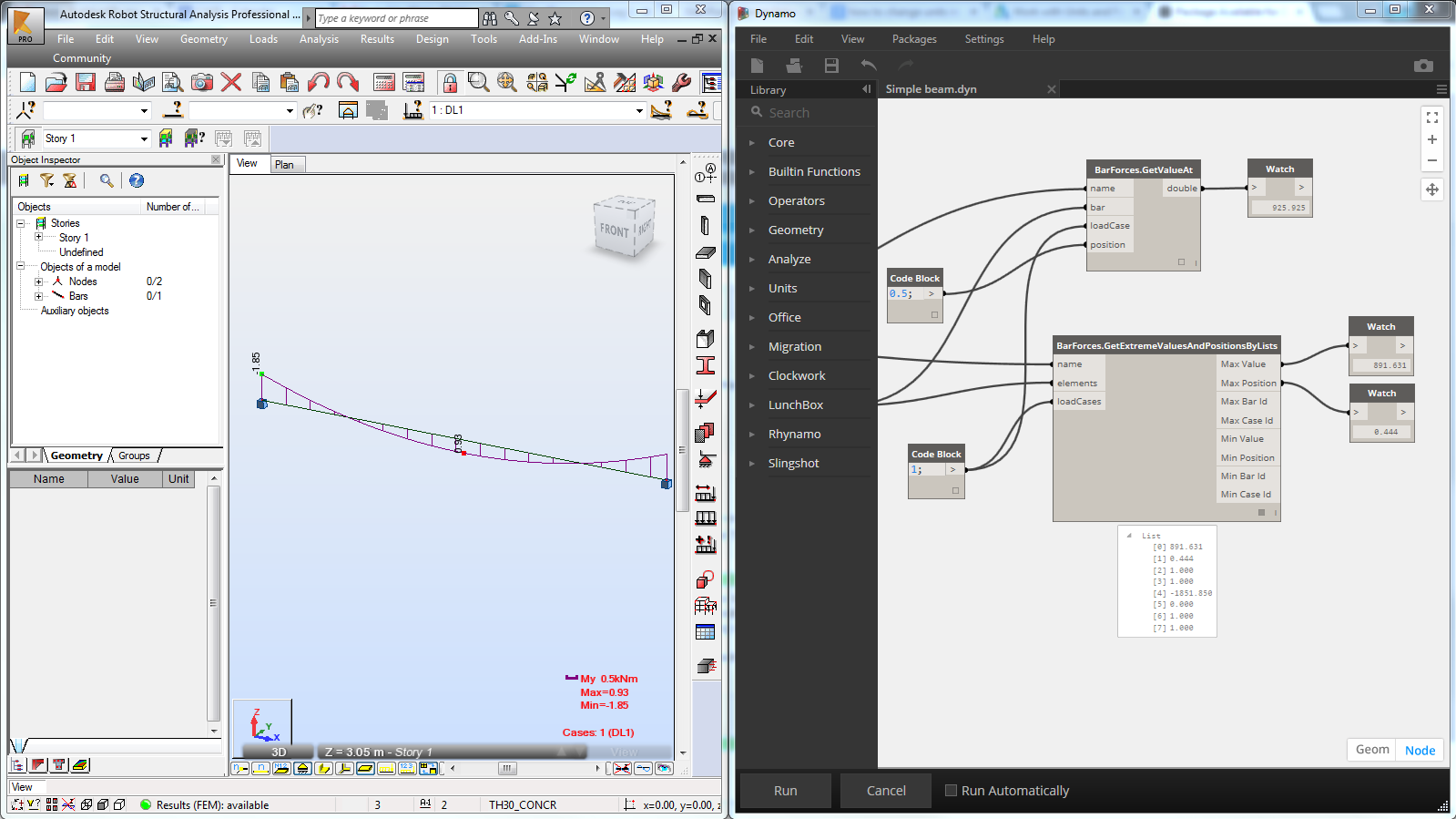Click Dynamo's New file icon
This screenshot has width=1456, height=819.
pyautogui.click(x=757, y=66)
